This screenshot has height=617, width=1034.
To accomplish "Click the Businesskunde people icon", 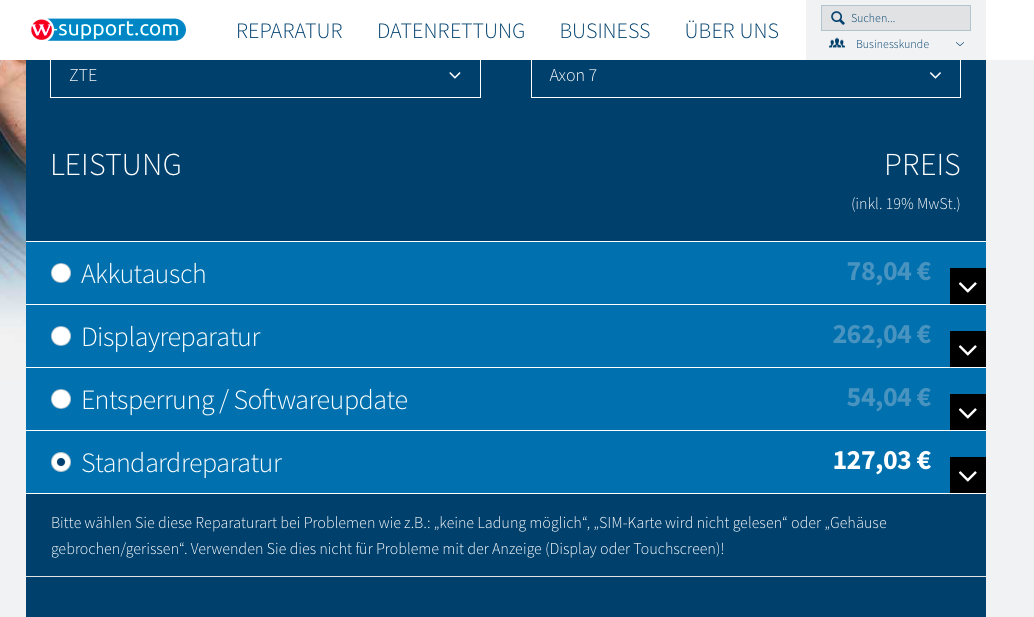I will [837, 44].
